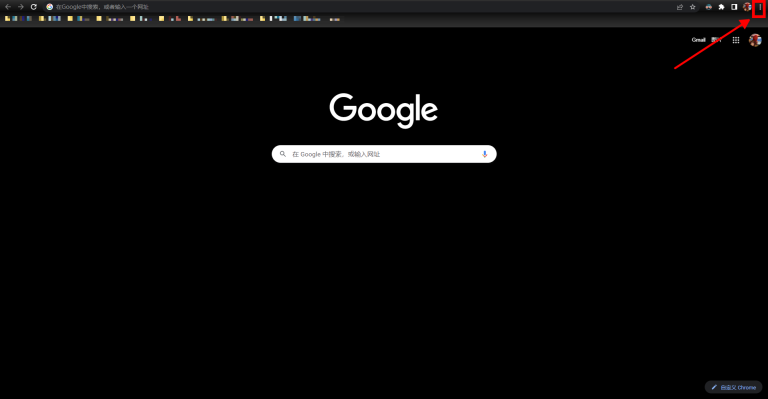The width and height of the screenshot is (768, 399).
Task: Reload the current page
Action: coord(34,7)
